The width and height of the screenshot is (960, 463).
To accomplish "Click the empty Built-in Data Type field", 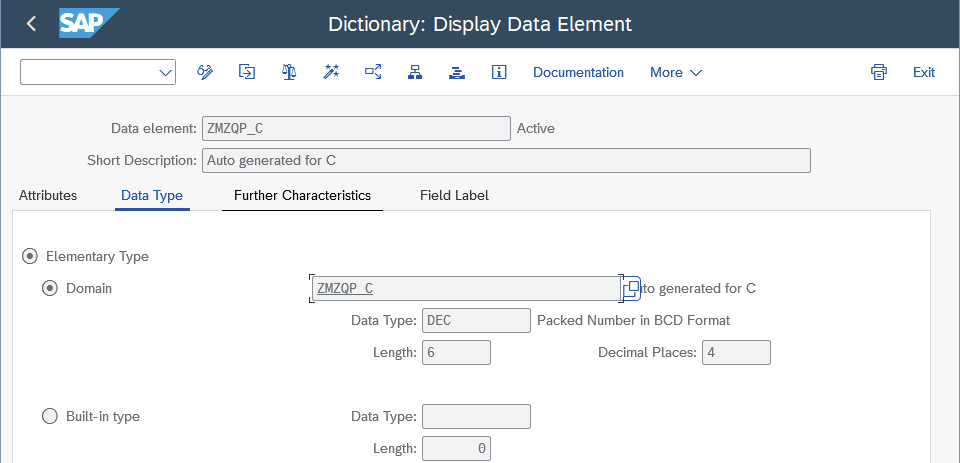I will (x=476, y=416).
